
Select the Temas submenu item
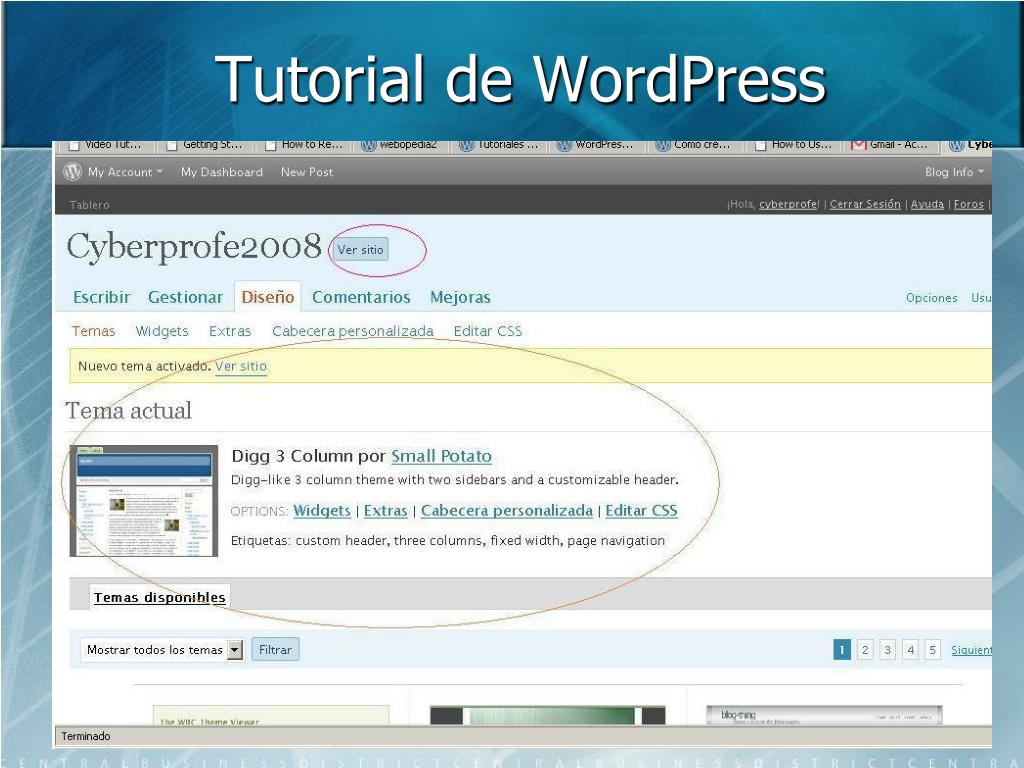point(93,331)
